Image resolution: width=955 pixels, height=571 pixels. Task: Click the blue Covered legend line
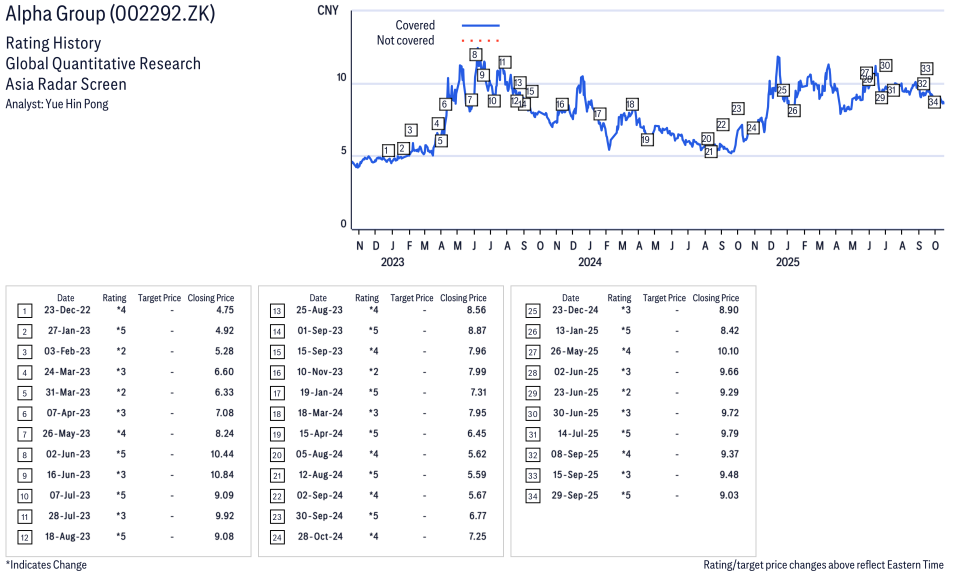point(481,25)
